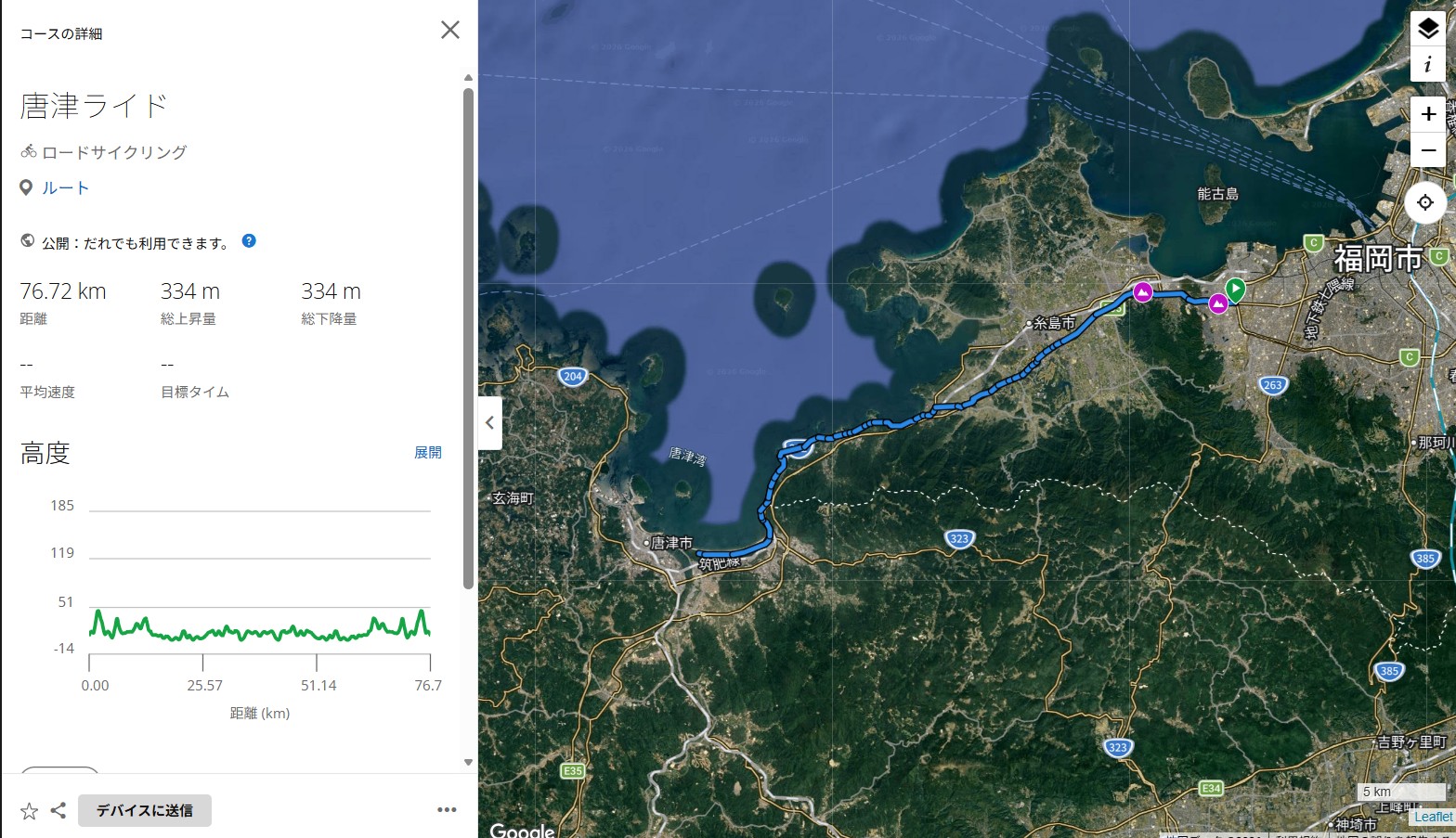Click the purple waypoint marker near Itoshima

pyautogui.click(x=1143, y=292)
